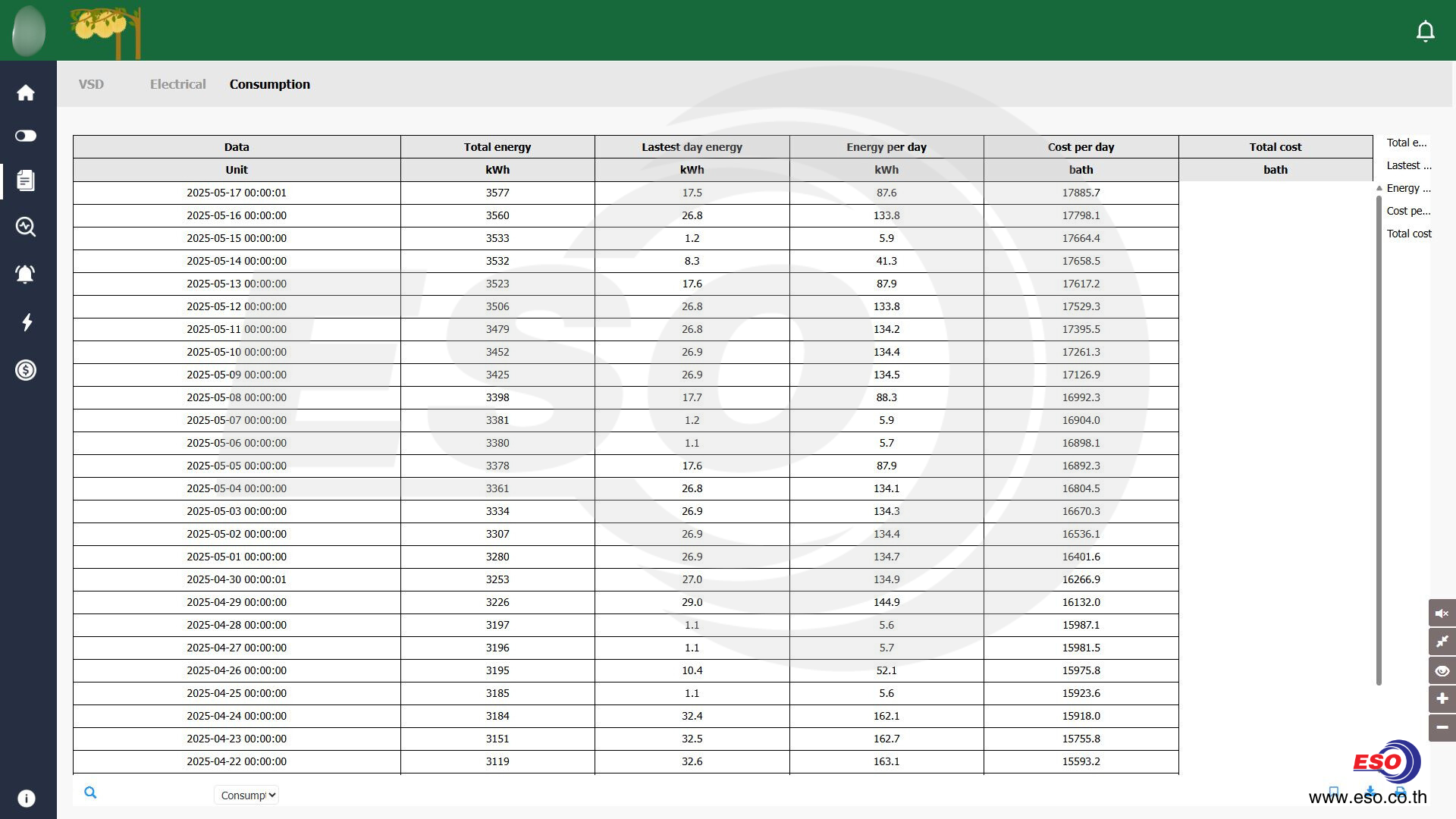The image size is (1456, 819).
Task: Click energy per day value 162.7
Action: click(x=886, y=739)
